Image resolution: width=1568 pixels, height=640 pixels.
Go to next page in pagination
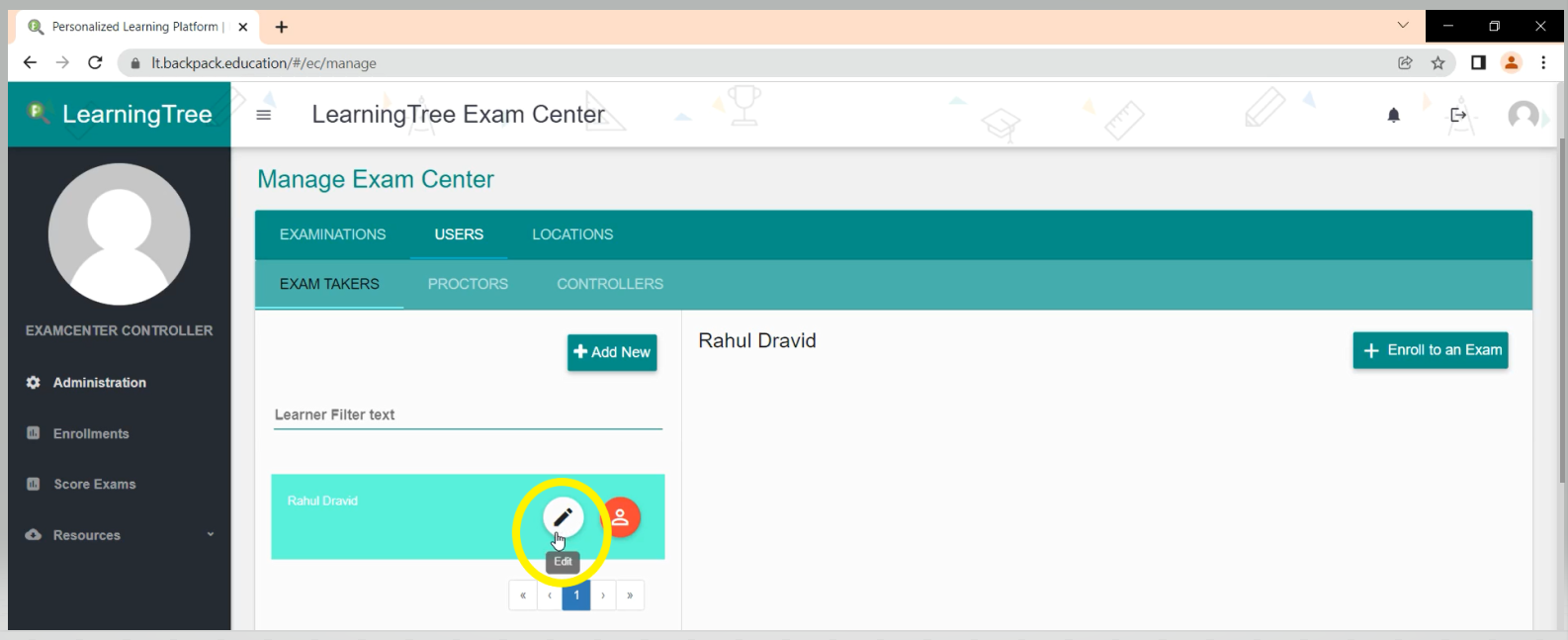[603, 595]
